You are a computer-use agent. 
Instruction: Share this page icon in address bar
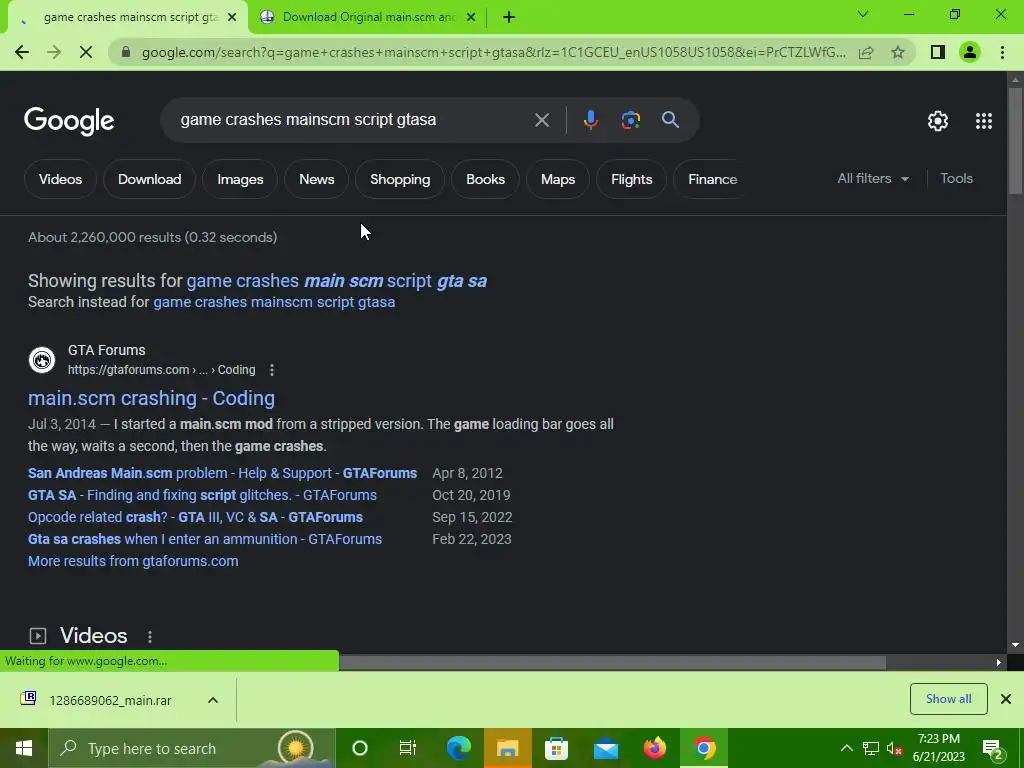click(x=866, y=52)
